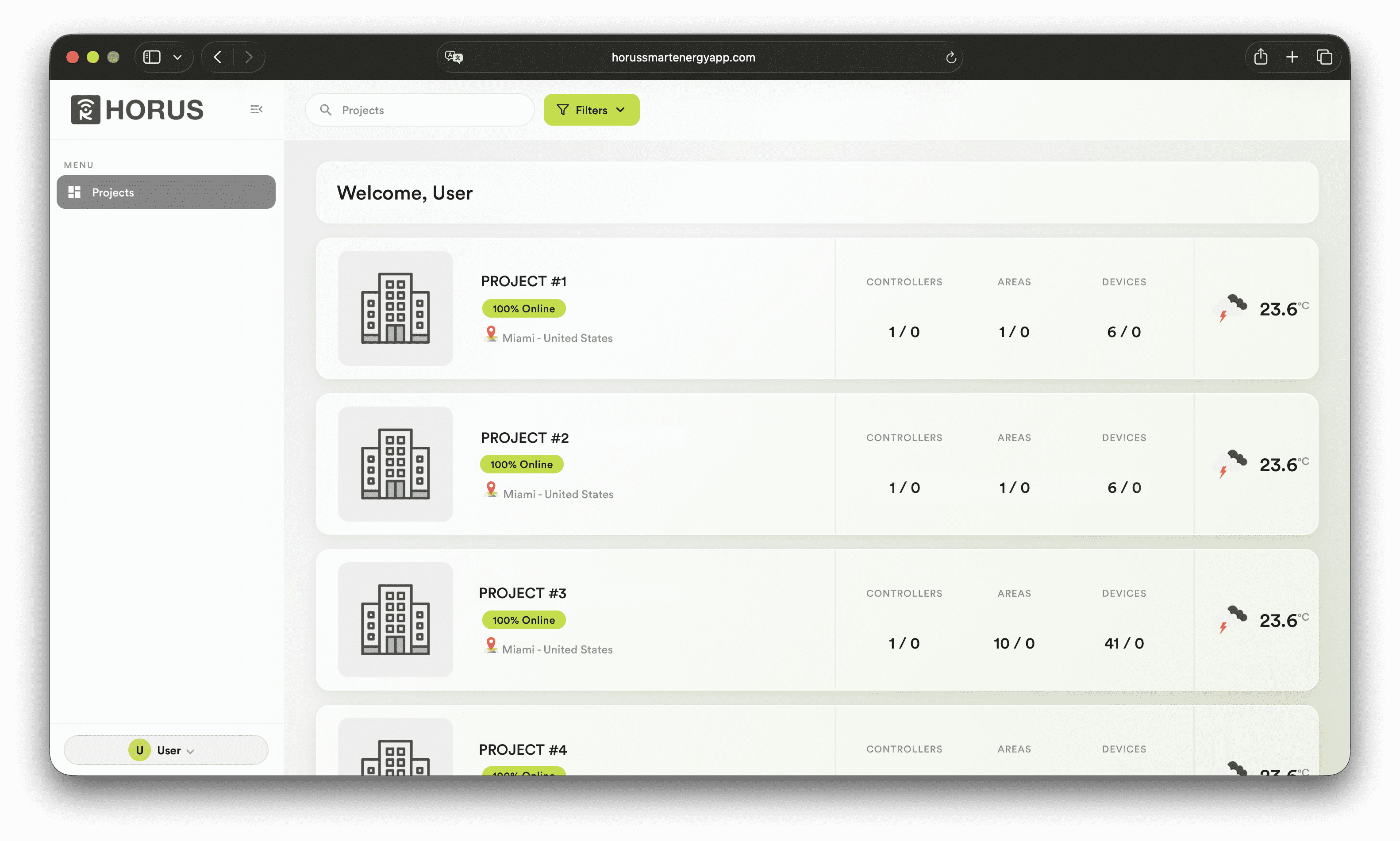The height and width of the screenshot is (841, 1400).
Task: Open the PROJECT #2 title
Action: [x=525, y=438]
